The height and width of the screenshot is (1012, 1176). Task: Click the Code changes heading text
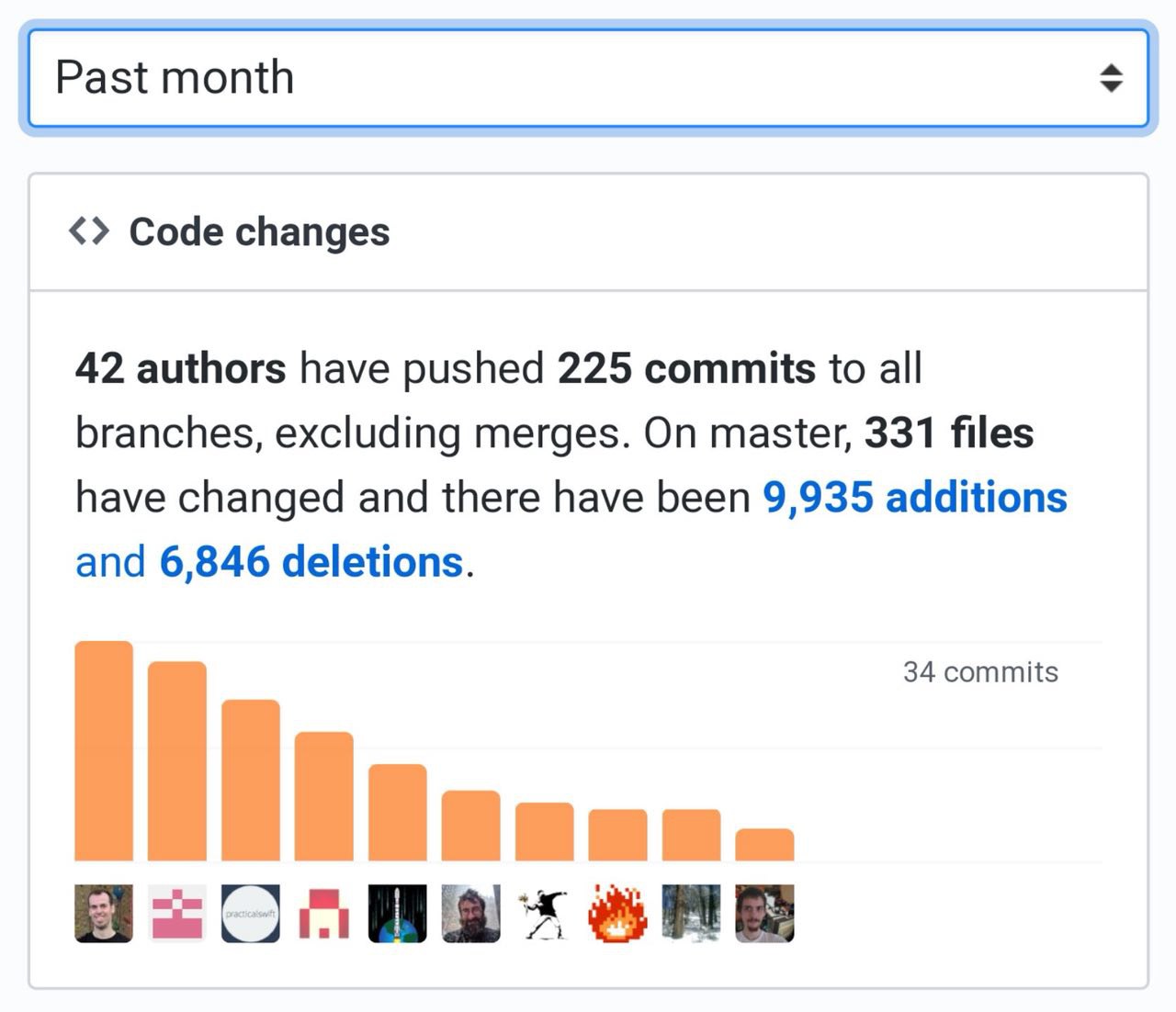point(259,231)
